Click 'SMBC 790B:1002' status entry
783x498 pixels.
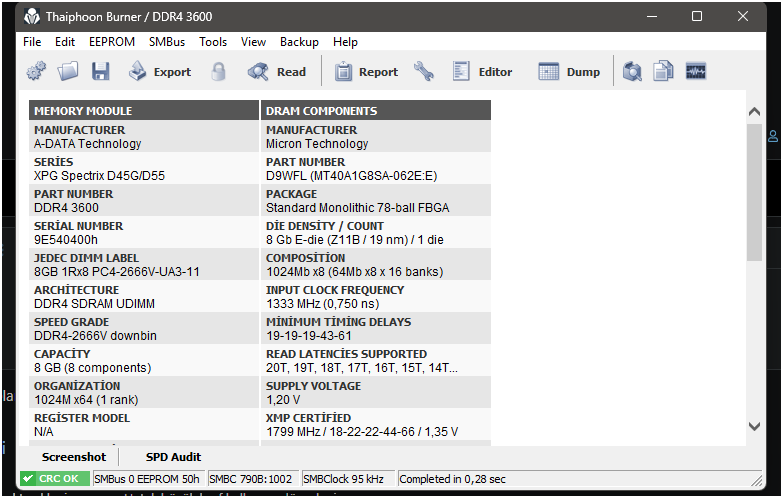pos(251,479)
